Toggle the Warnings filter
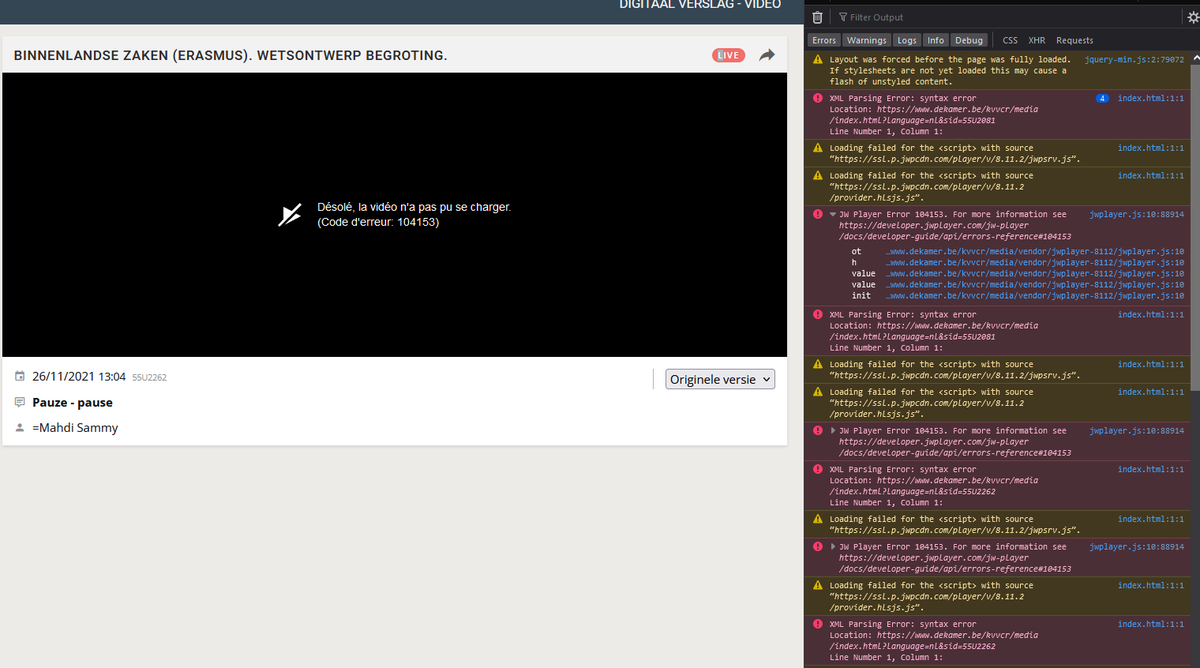This screenshot has width=1200, height=668. tap(866, 40)
